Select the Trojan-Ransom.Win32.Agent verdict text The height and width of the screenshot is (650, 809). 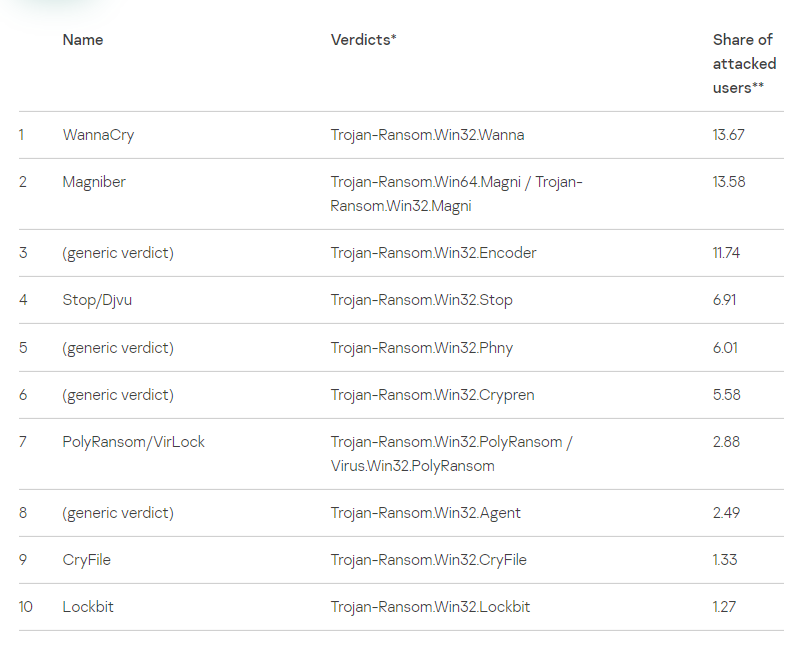click(425, 513)
